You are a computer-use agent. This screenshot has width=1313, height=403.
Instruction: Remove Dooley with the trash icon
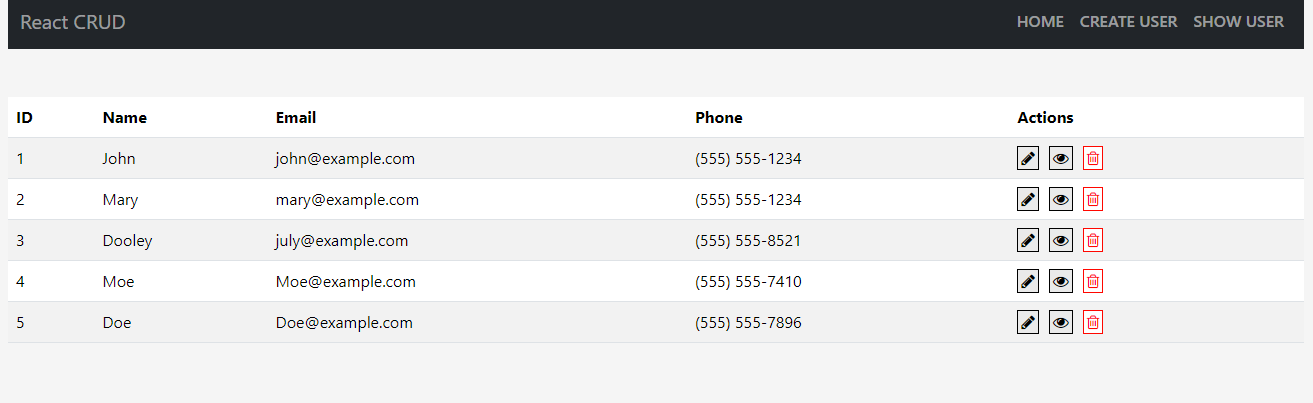(x=1093, y=240)
